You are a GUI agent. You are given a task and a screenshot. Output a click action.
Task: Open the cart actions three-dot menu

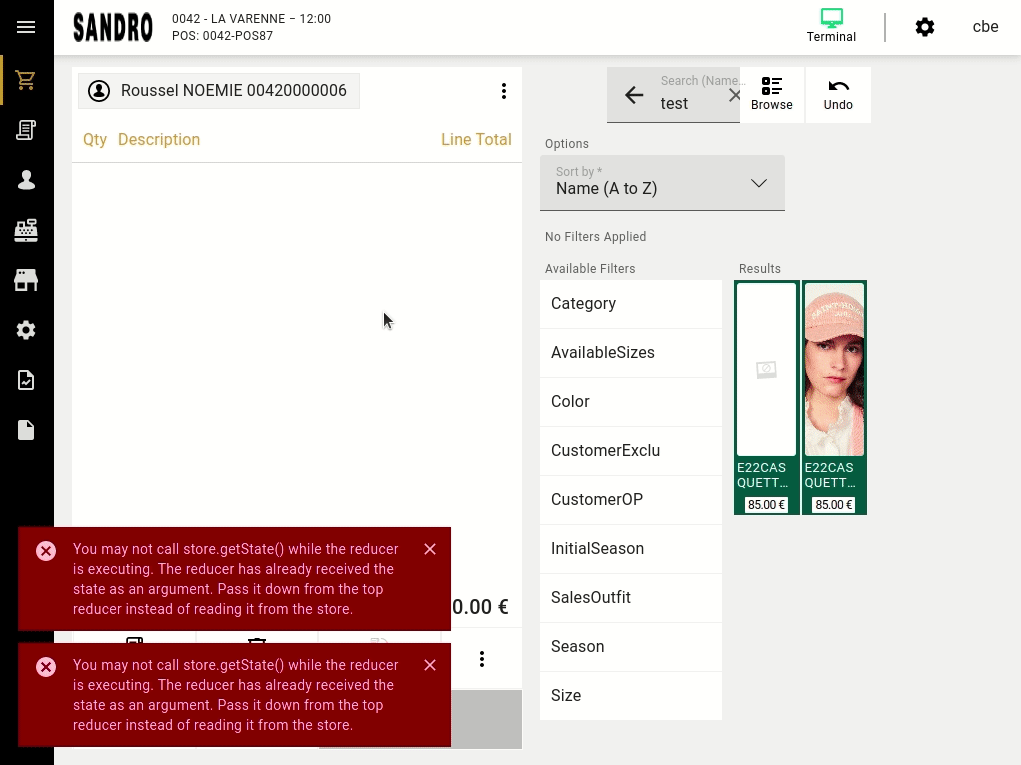pyautogui.click(x=482, y=659)
